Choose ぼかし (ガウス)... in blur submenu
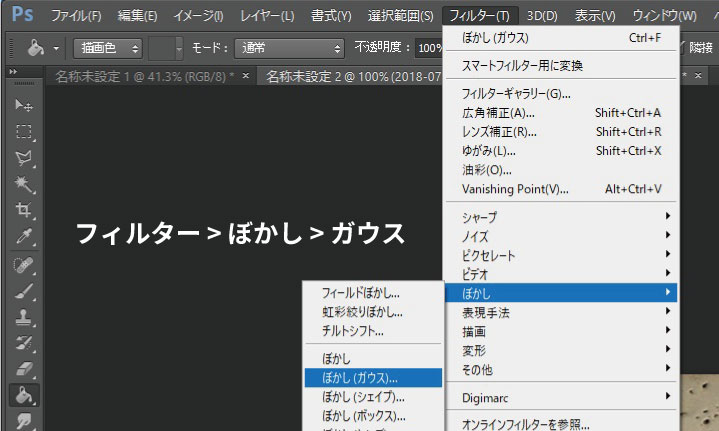Viewport: 719px width, 431px height. click(373, 378)
